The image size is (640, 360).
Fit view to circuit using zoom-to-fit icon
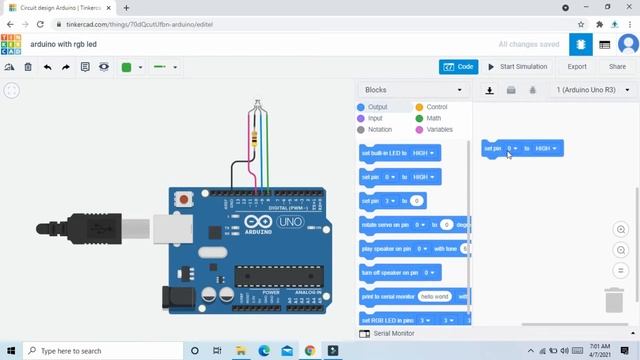pos(11,90)
